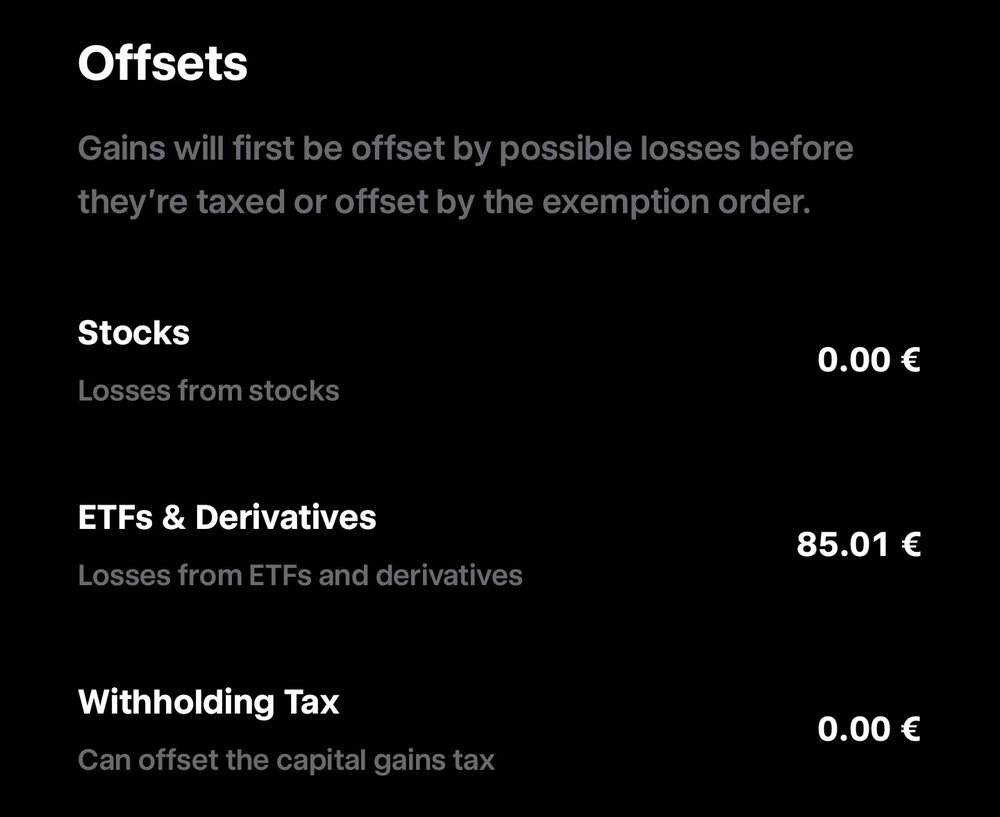Click the Offsets heading

click(162, 65)
